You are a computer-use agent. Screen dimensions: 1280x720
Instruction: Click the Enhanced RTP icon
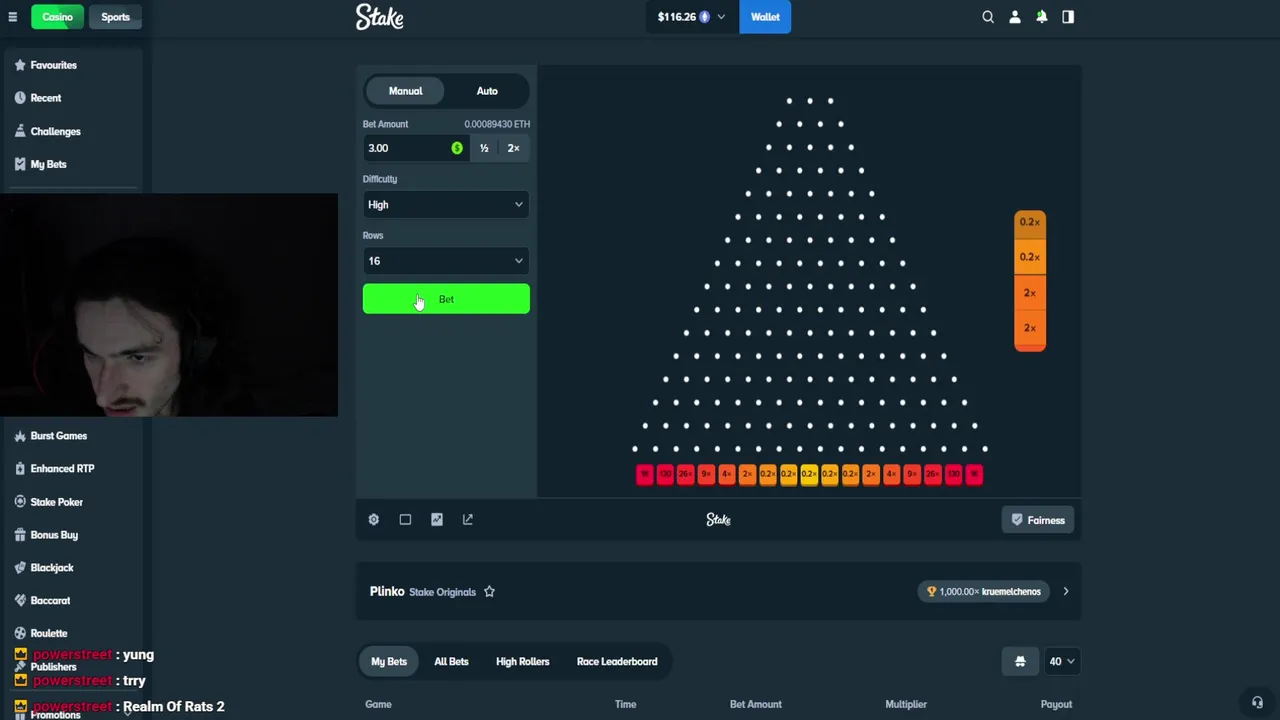[x=20, y=468]
